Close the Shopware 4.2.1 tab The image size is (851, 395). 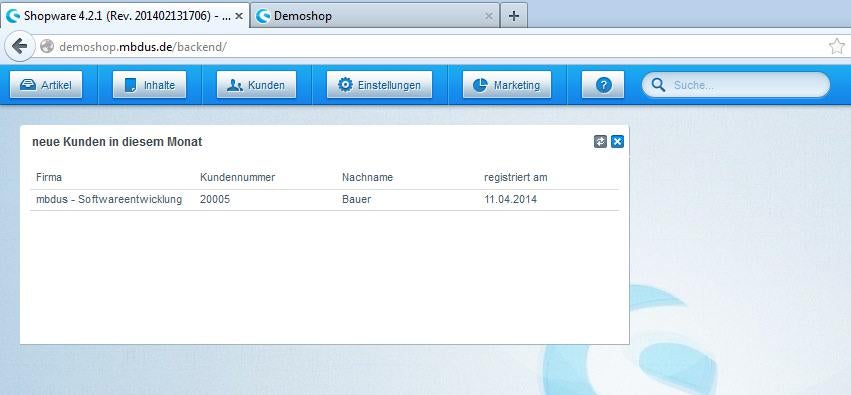tap(239, 16)
